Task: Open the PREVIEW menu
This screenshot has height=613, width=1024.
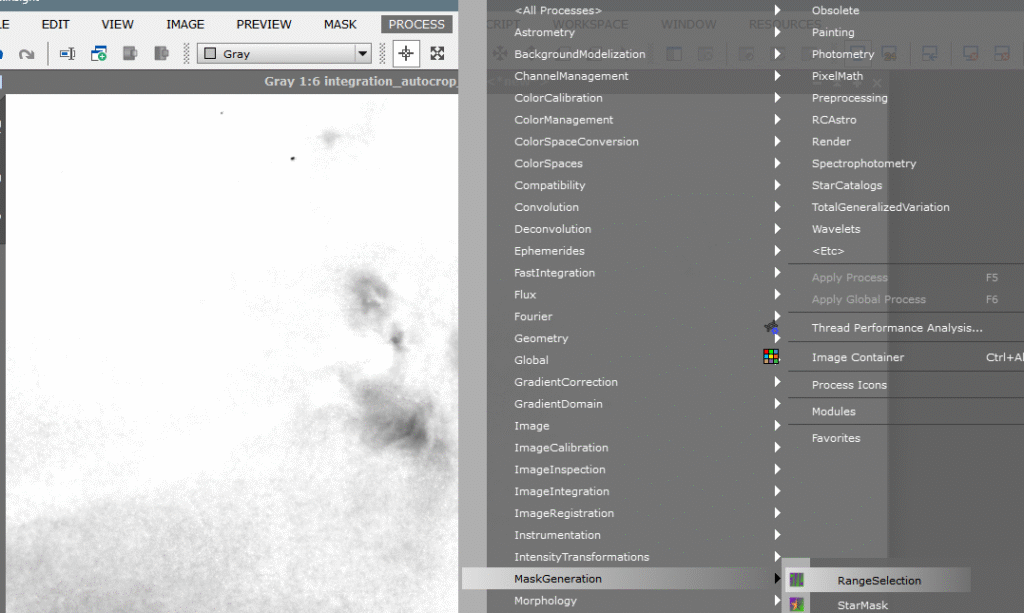Action: [x=264, y=24]
